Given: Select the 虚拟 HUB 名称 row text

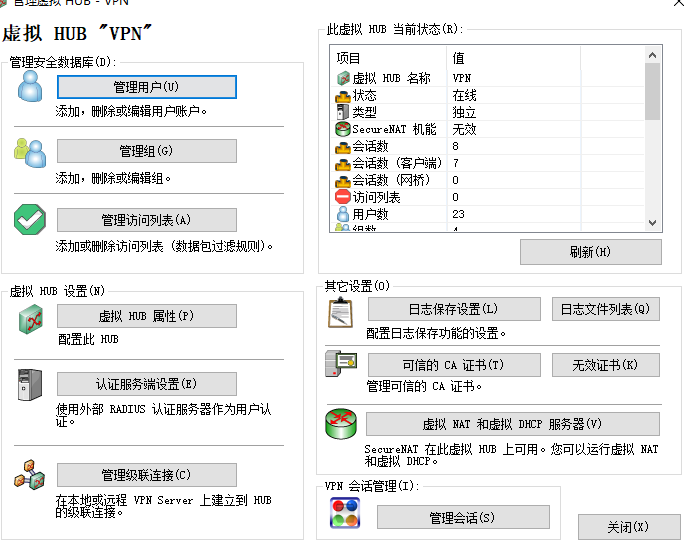Looking at the screenshot, I should click(x=392, y=78).
